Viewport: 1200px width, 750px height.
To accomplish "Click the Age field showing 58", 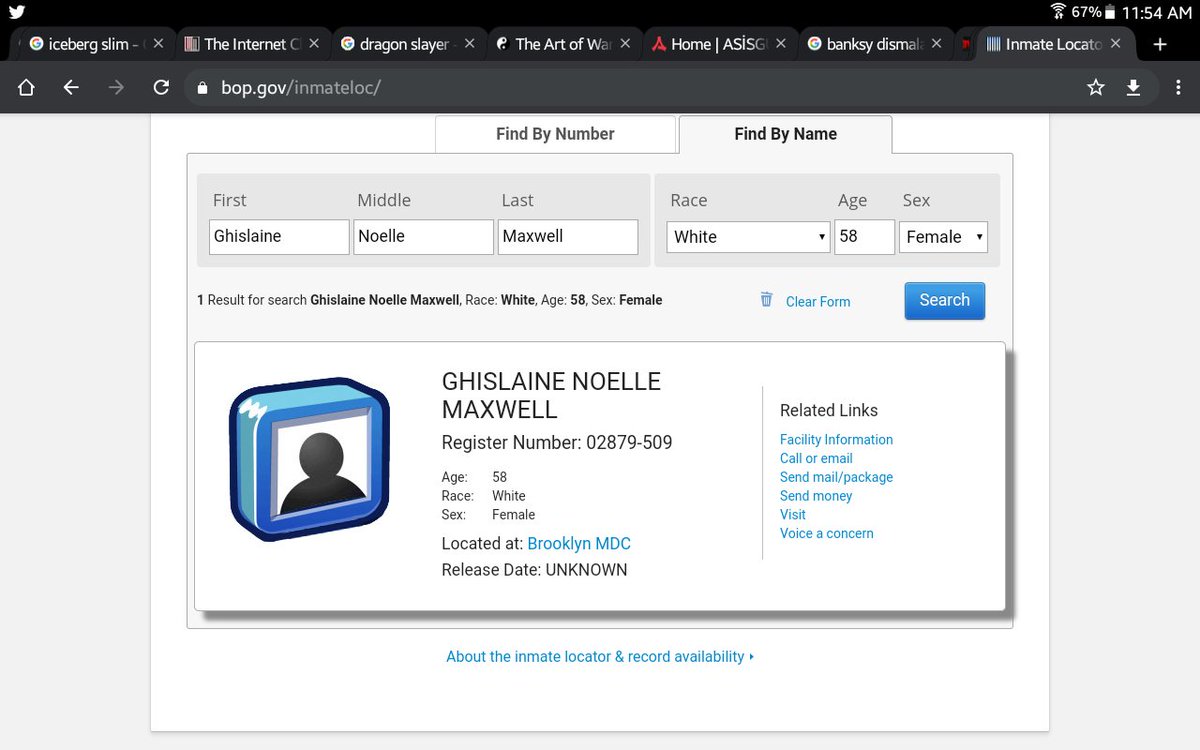I will [x=864, y=237].
